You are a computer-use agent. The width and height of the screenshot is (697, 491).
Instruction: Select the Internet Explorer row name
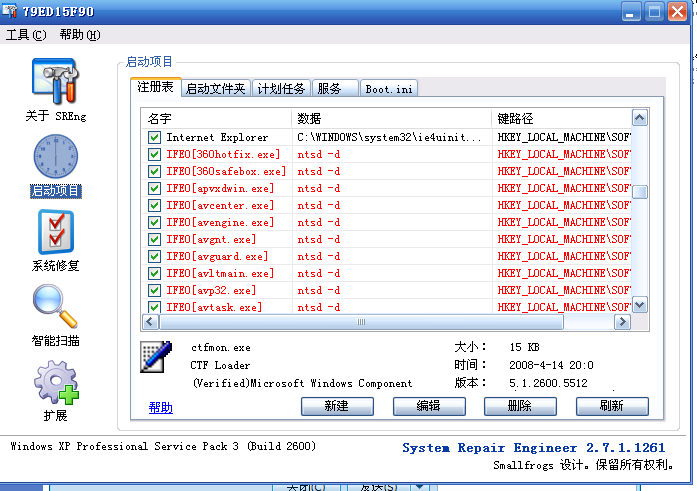coord(217,137)
